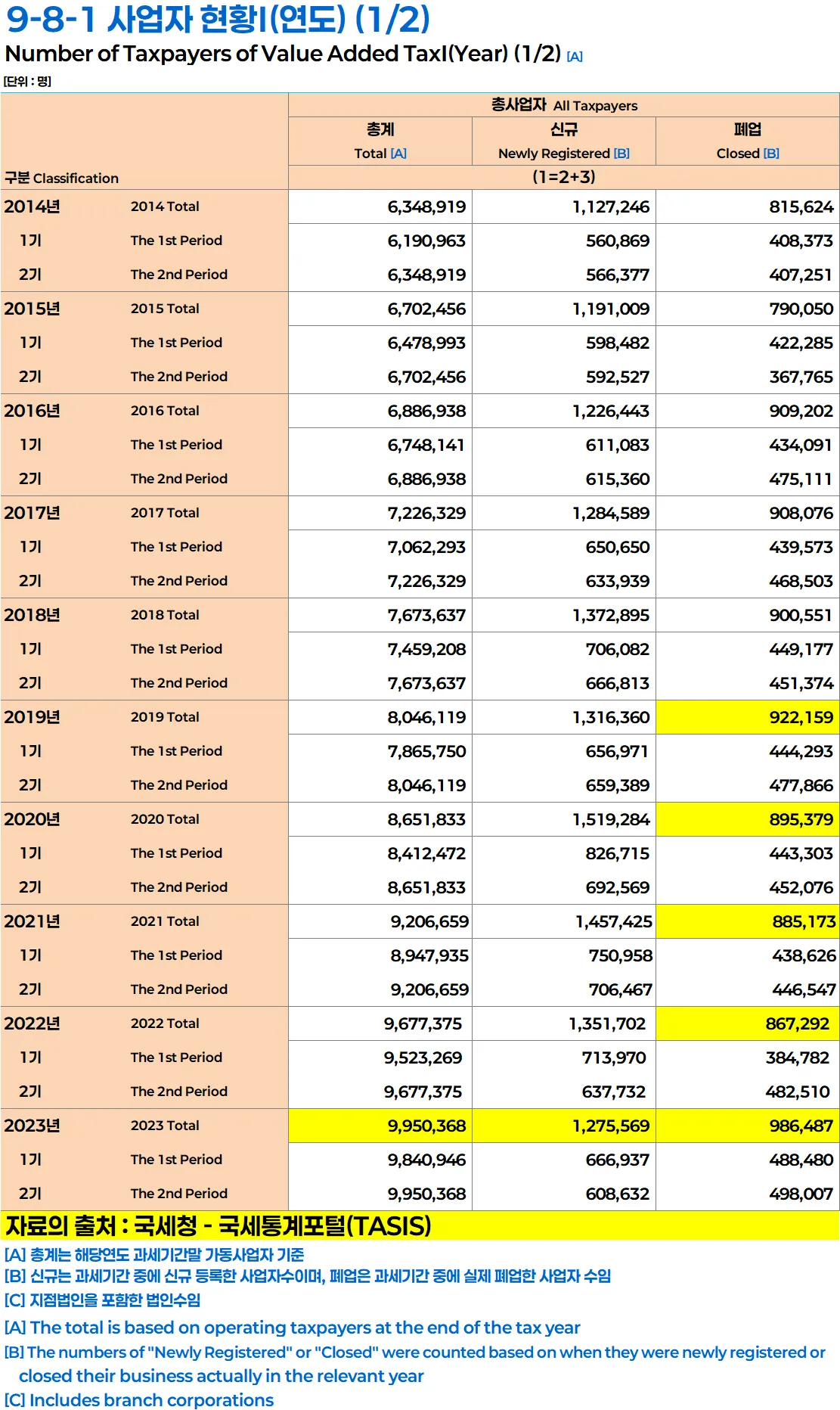This screenshot has width=840, height=1410.
Task: Click English footnote [A] about operating taxpayers
Action: (x=292, y=1328)
